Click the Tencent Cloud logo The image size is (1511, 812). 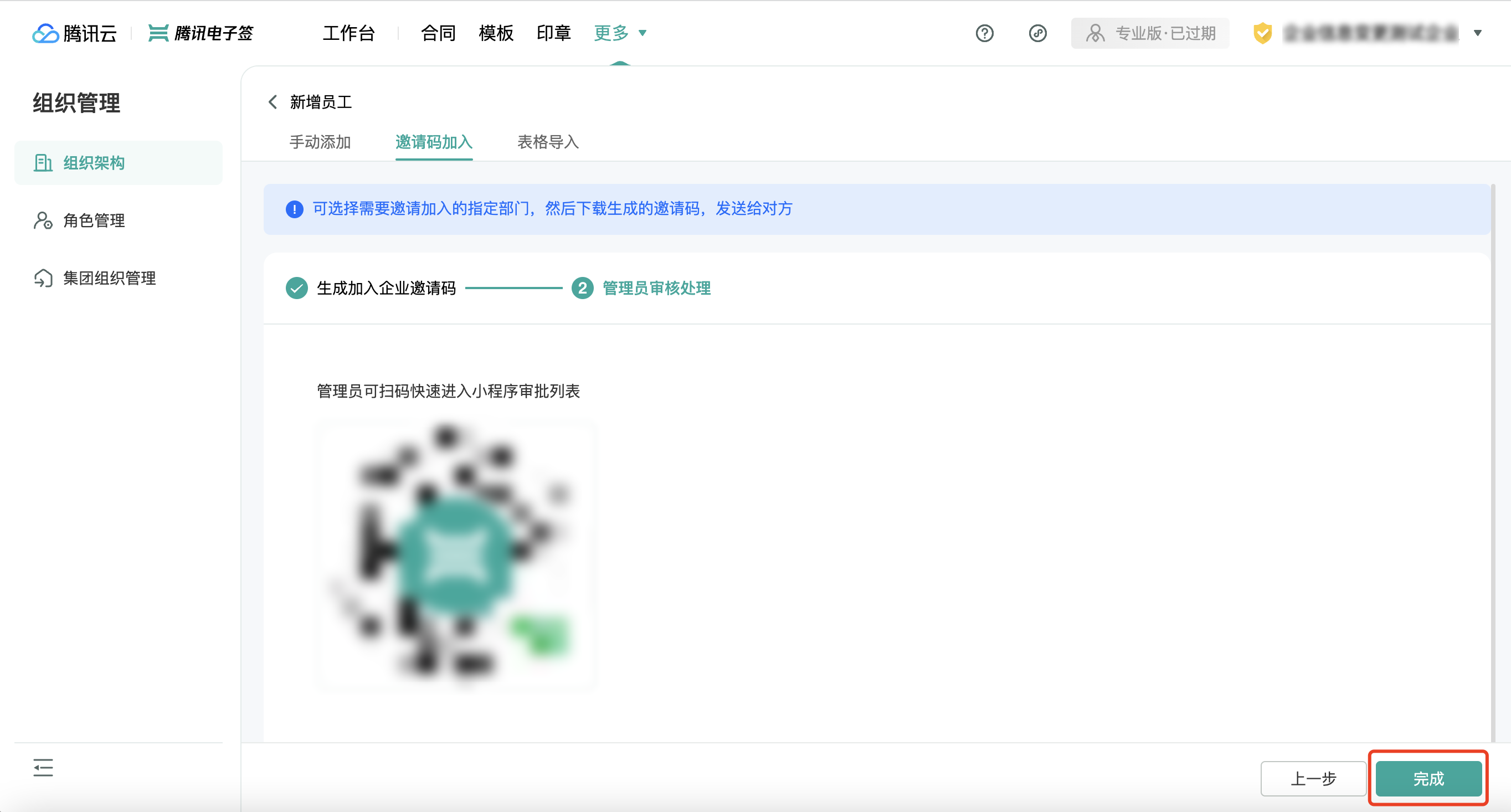pos(74,33)
